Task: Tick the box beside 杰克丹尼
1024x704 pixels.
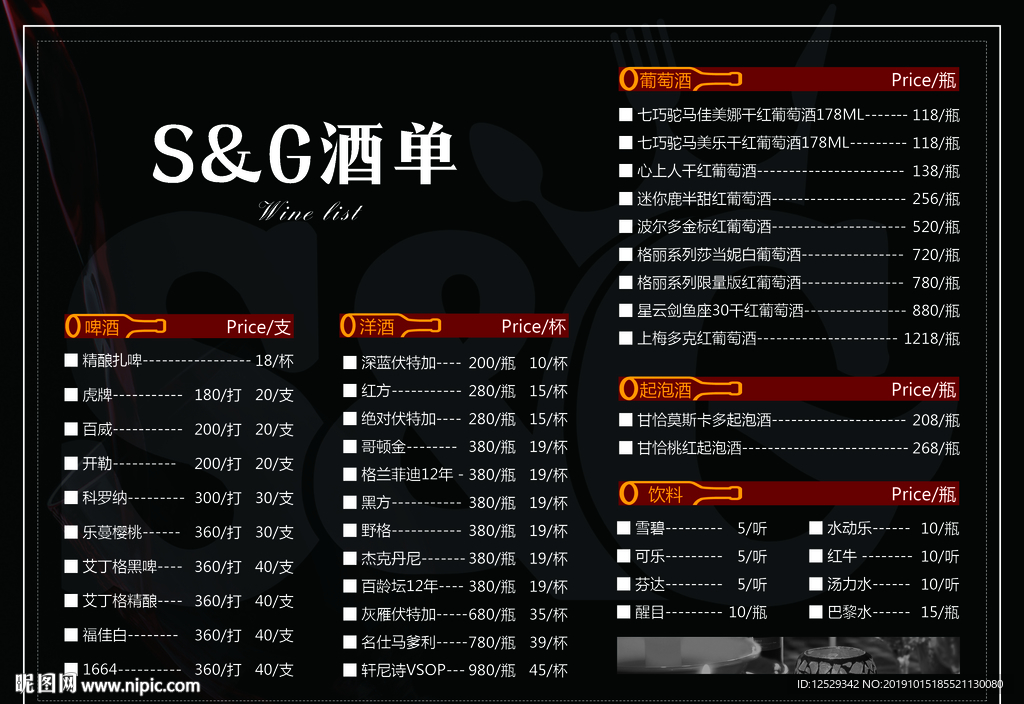Action: (x=350, y=558)
